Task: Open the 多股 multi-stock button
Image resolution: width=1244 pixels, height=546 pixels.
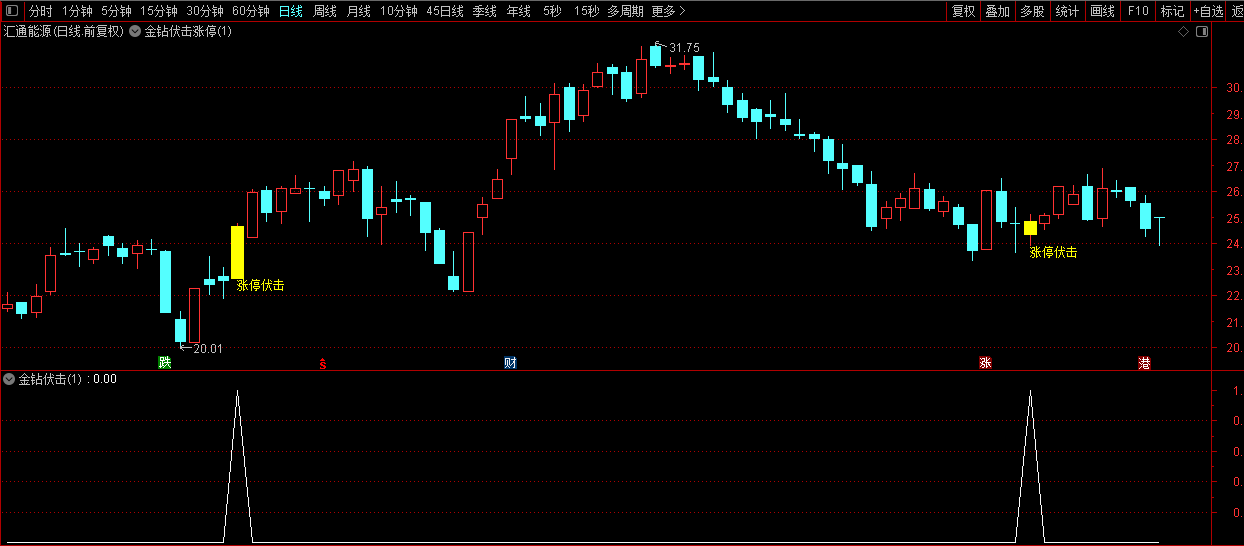Action: pos(1032,11)
